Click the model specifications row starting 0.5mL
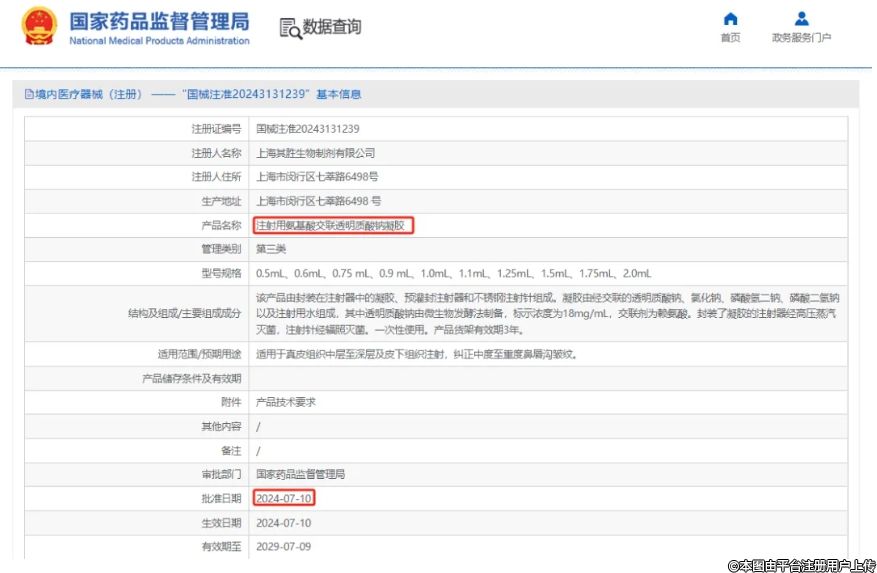The image size is (877, 573). pyautogui.click(x=453, y=273)
